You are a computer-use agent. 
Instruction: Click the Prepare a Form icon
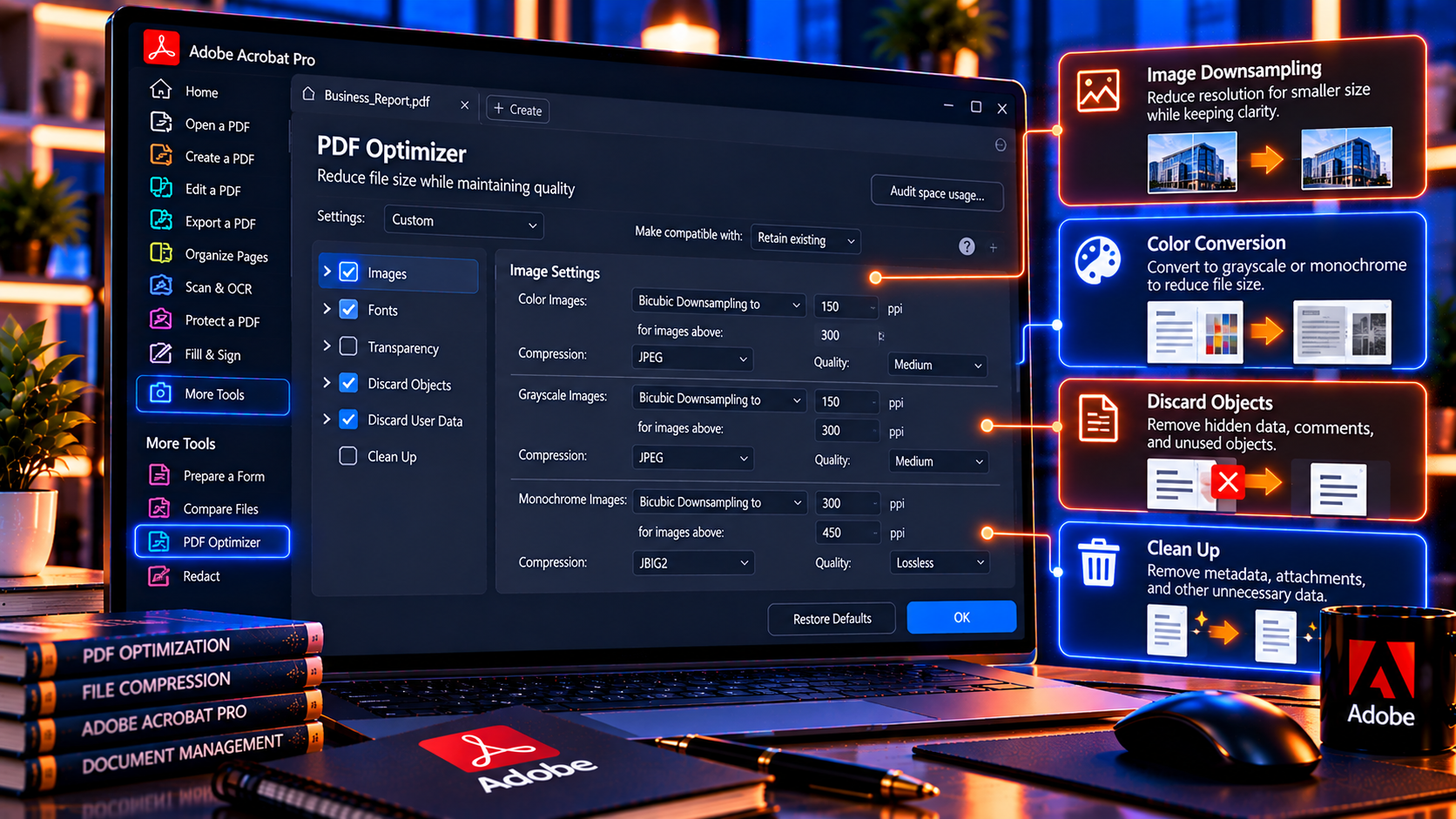[x=159, y=474]
